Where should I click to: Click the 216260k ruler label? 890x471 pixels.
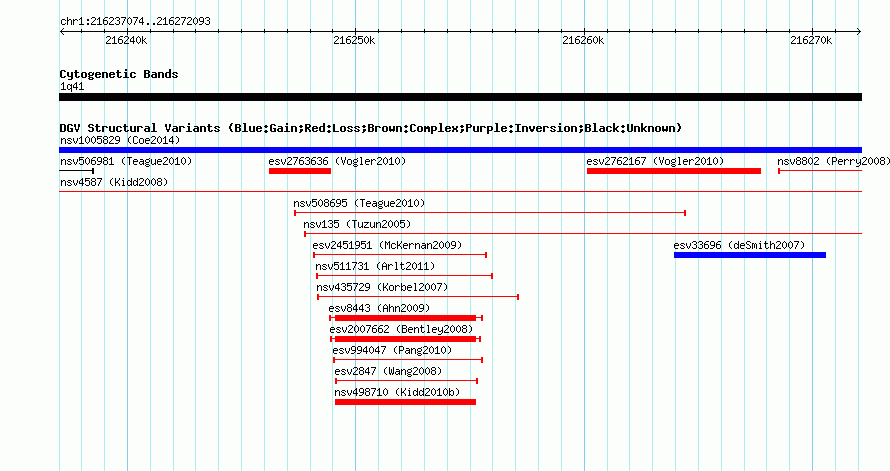pyautogui.click(x=583, y=40)
